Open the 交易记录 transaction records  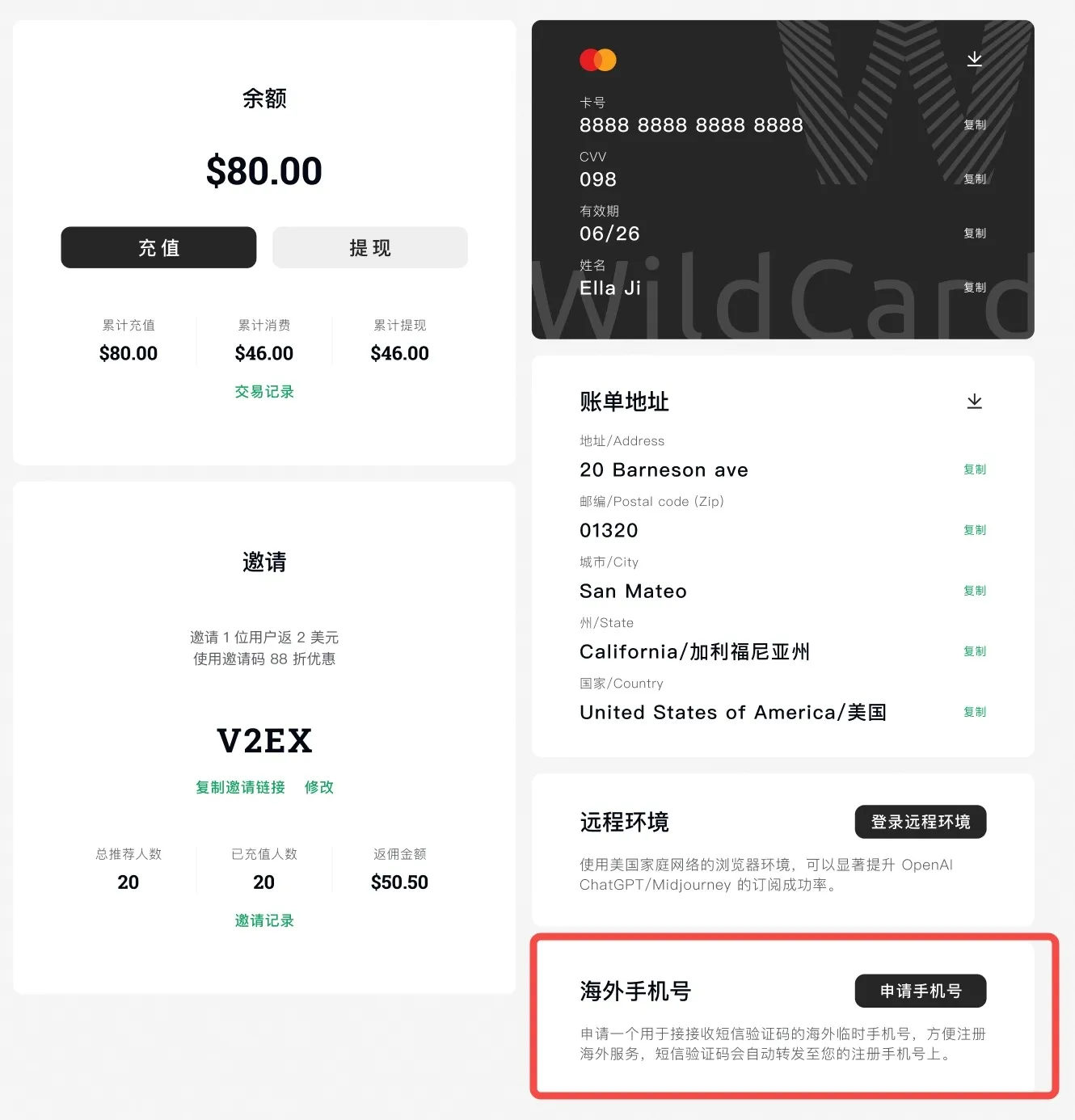(x=264, y=391)
